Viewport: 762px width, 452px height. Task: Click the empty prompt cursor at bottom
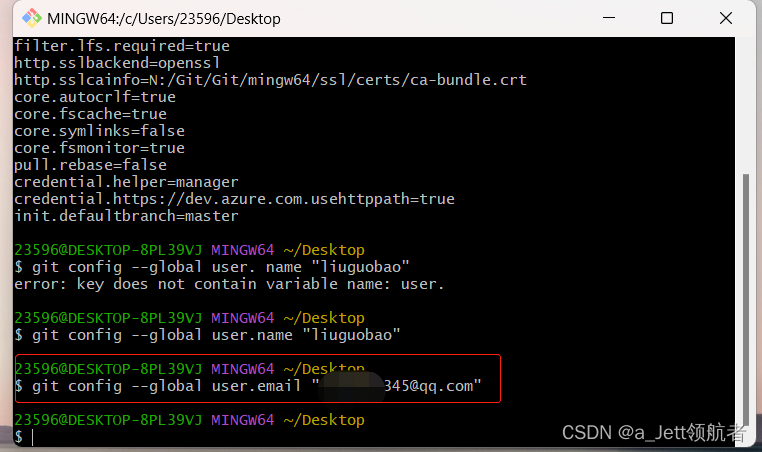(x=33, y=437)
